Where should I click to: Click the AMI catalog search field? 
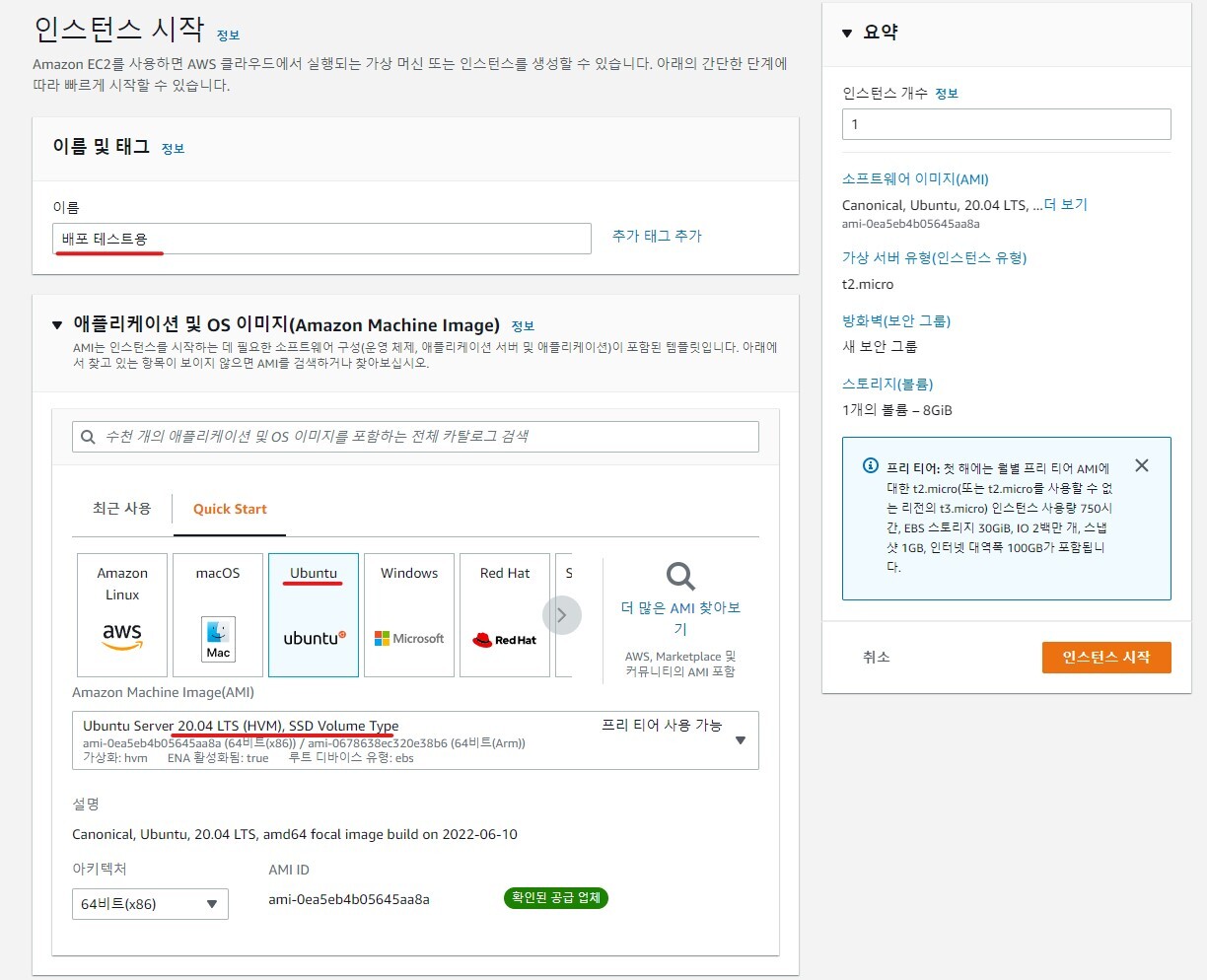coord(415,437)
